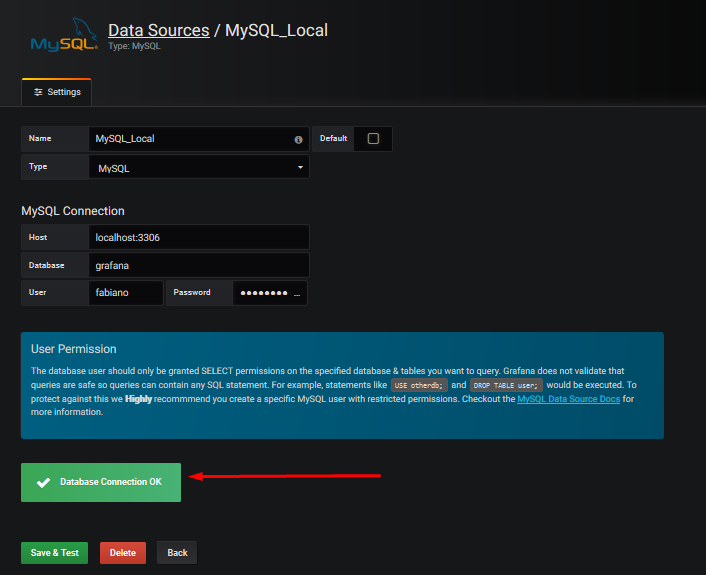
Task: Click the checkmark icon in connection alert
Action: (44, 483)
